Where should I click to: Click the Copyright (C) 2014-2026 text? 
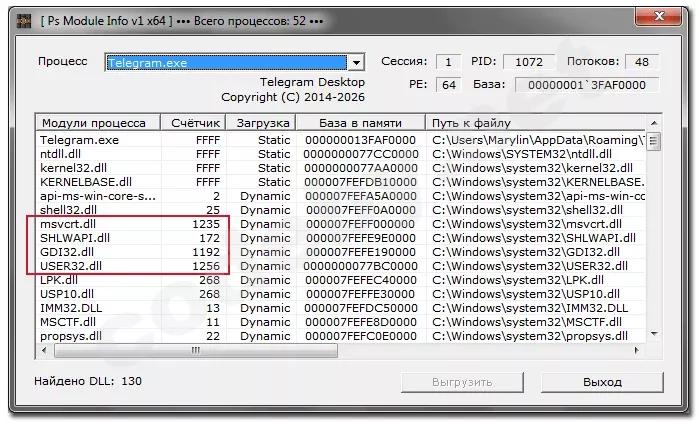tap(293, 97)
